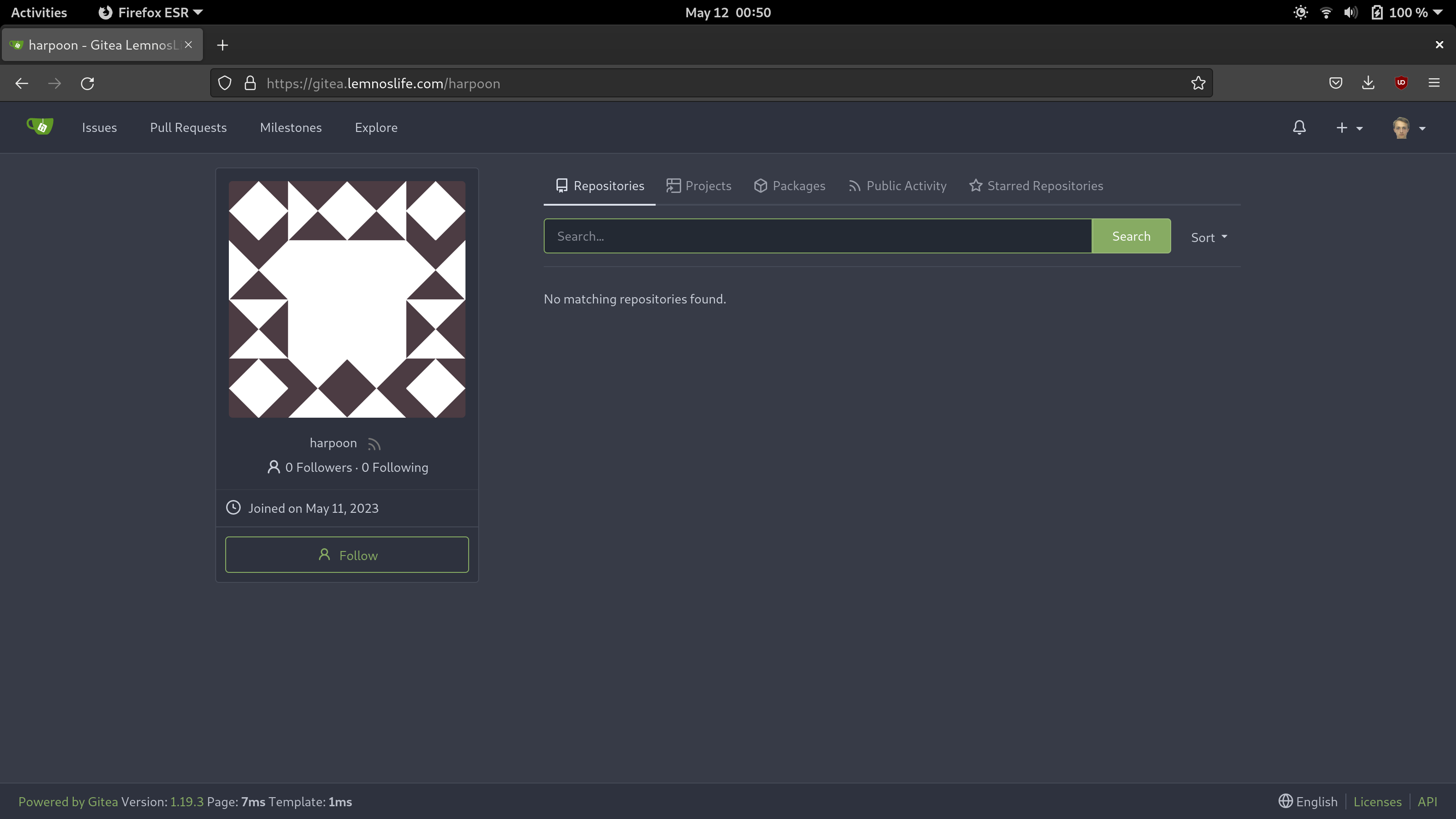
Task: Open the plus create-new dropdown
Action: (x=1349, y=128)
